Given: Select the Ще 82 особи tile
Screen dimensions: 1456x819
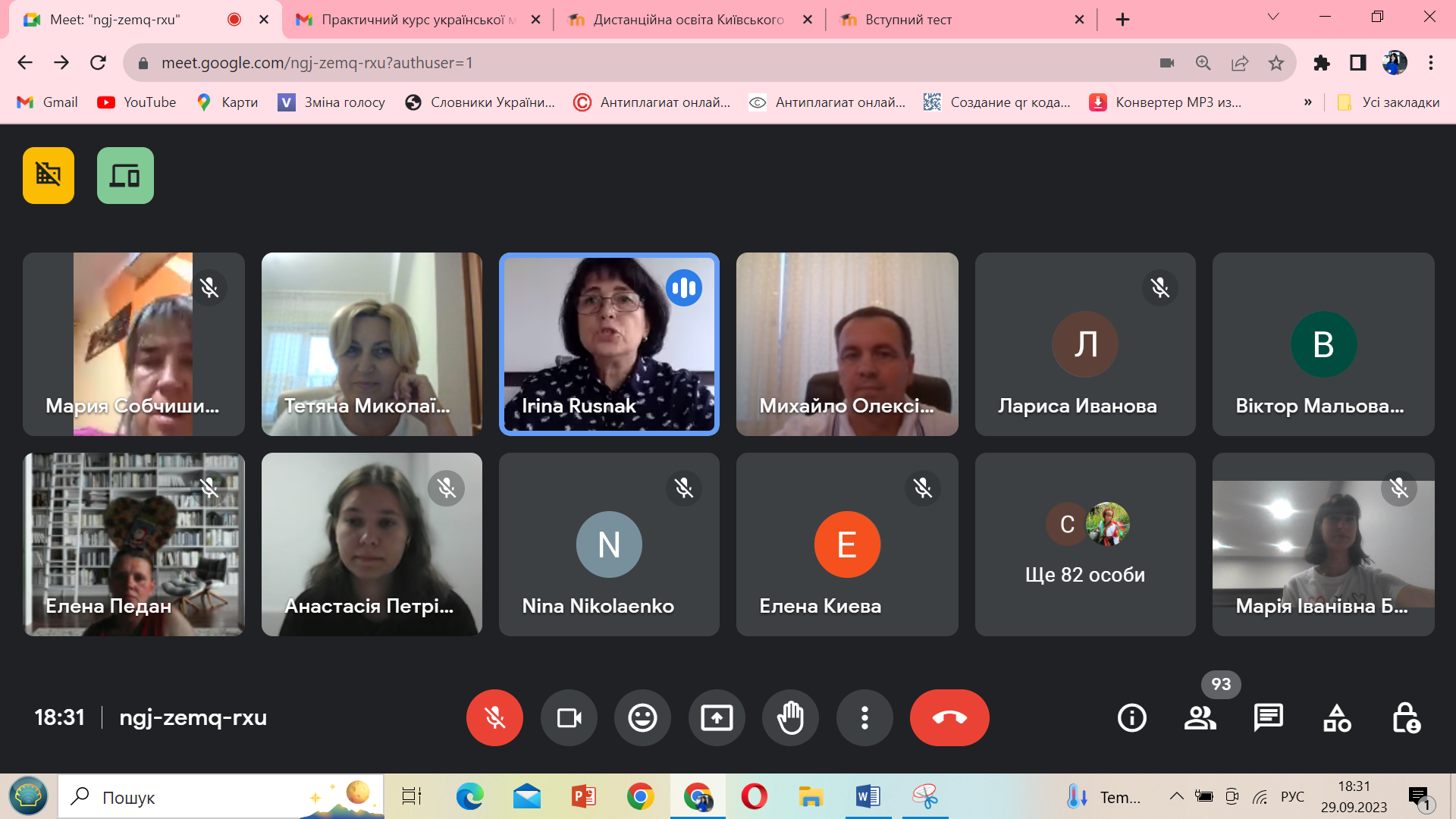Looking at the screenshot, I should coord(1085,544).
